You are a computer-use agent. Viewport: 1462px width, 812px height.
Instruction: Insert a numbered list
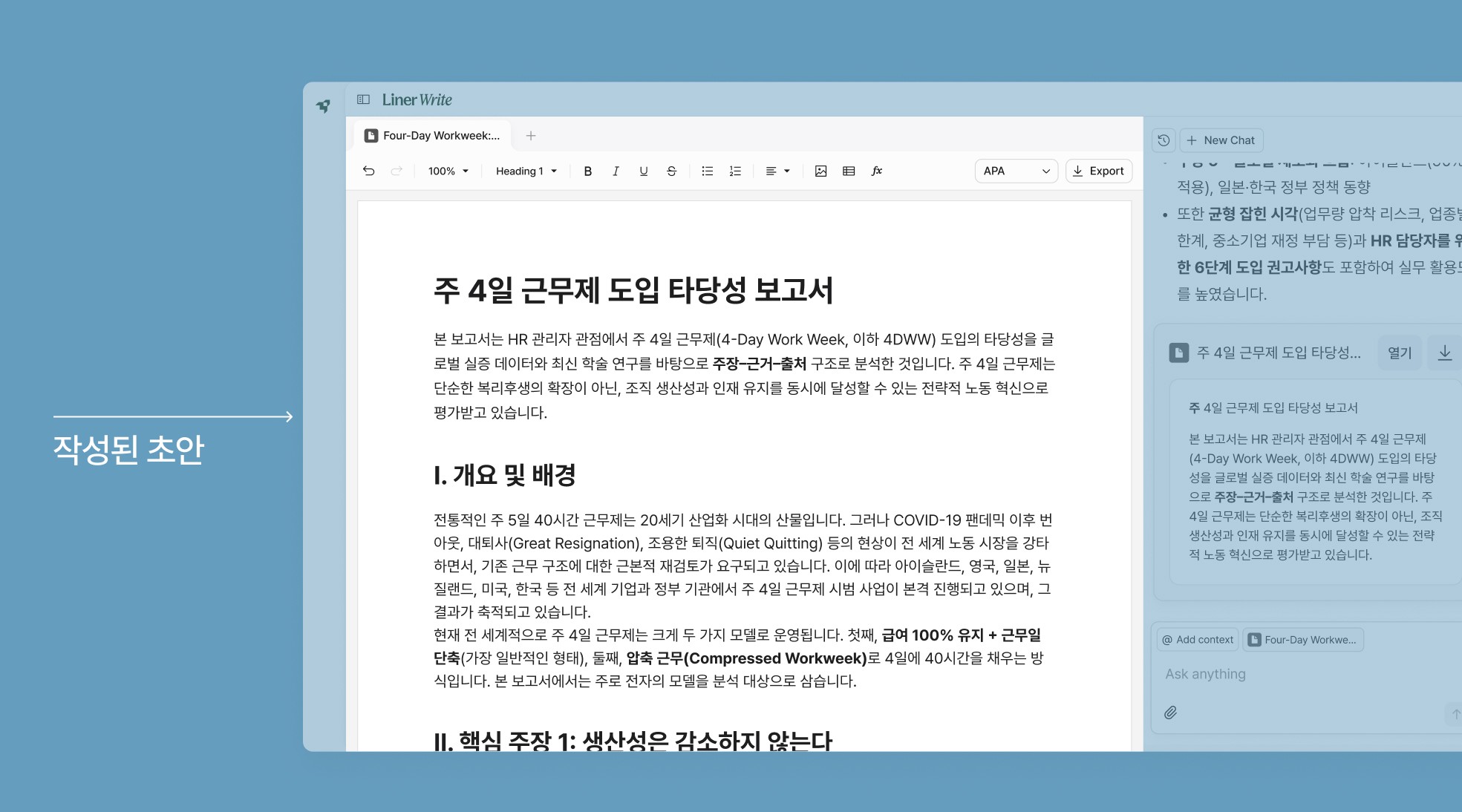[x=735, y=171]
